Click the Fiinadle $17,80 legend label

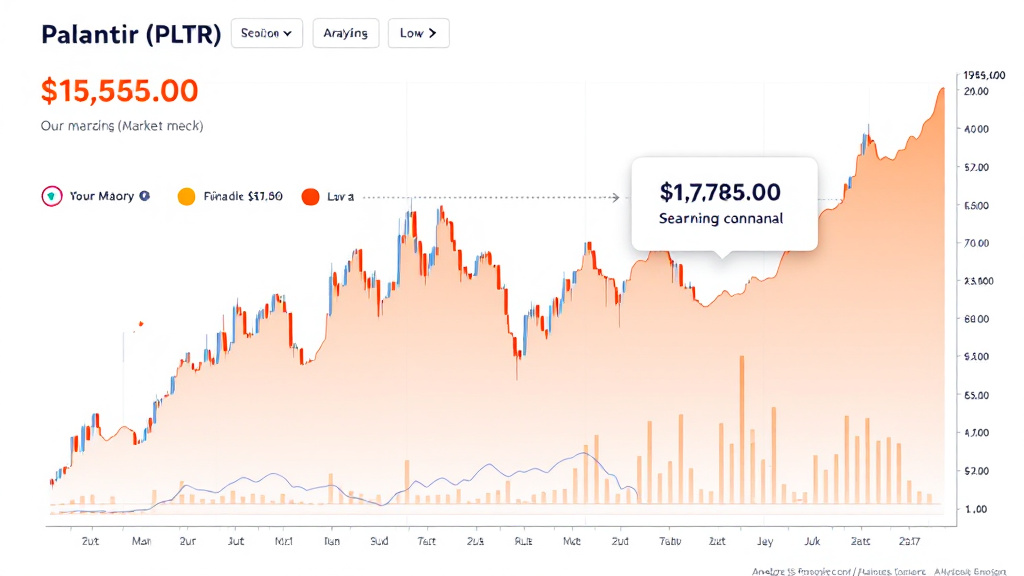243,196
